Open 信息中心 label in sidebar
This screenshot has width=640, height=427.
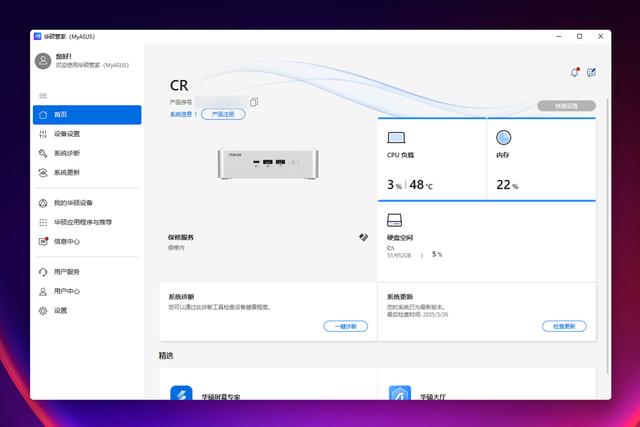point(67,242)
